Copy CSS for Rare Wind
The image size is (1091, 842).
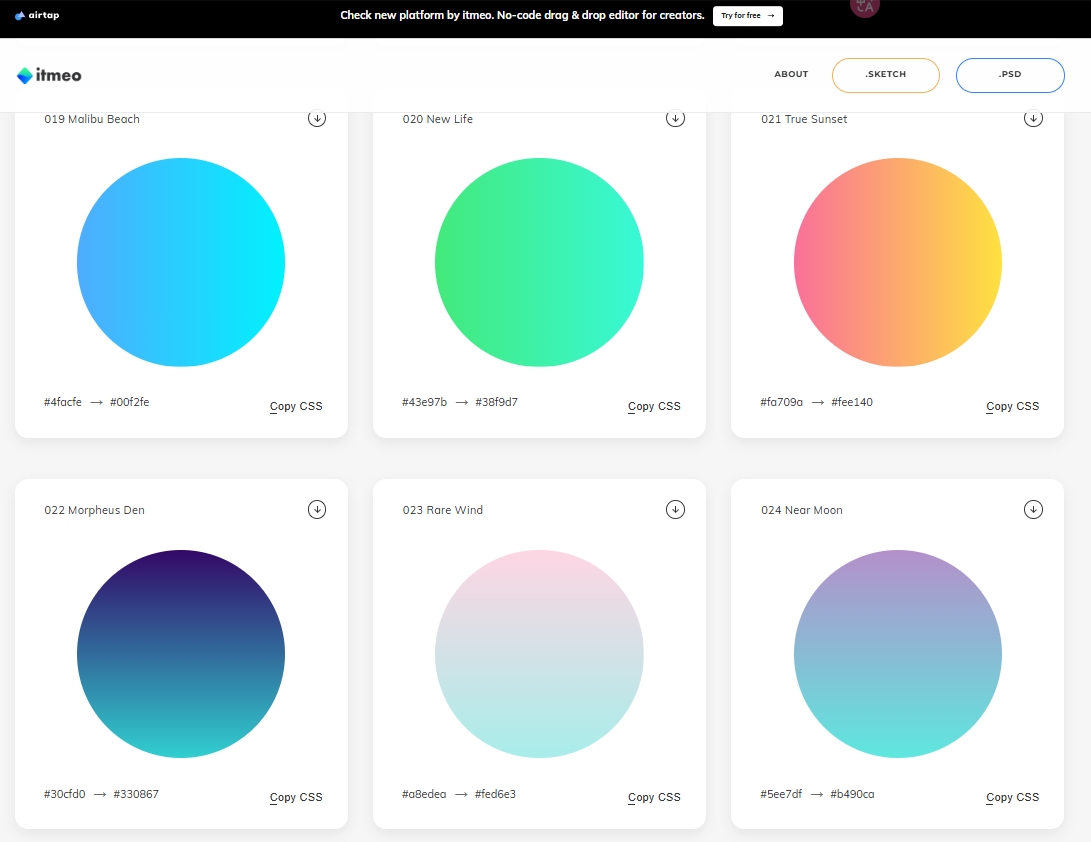click(654, 797)
